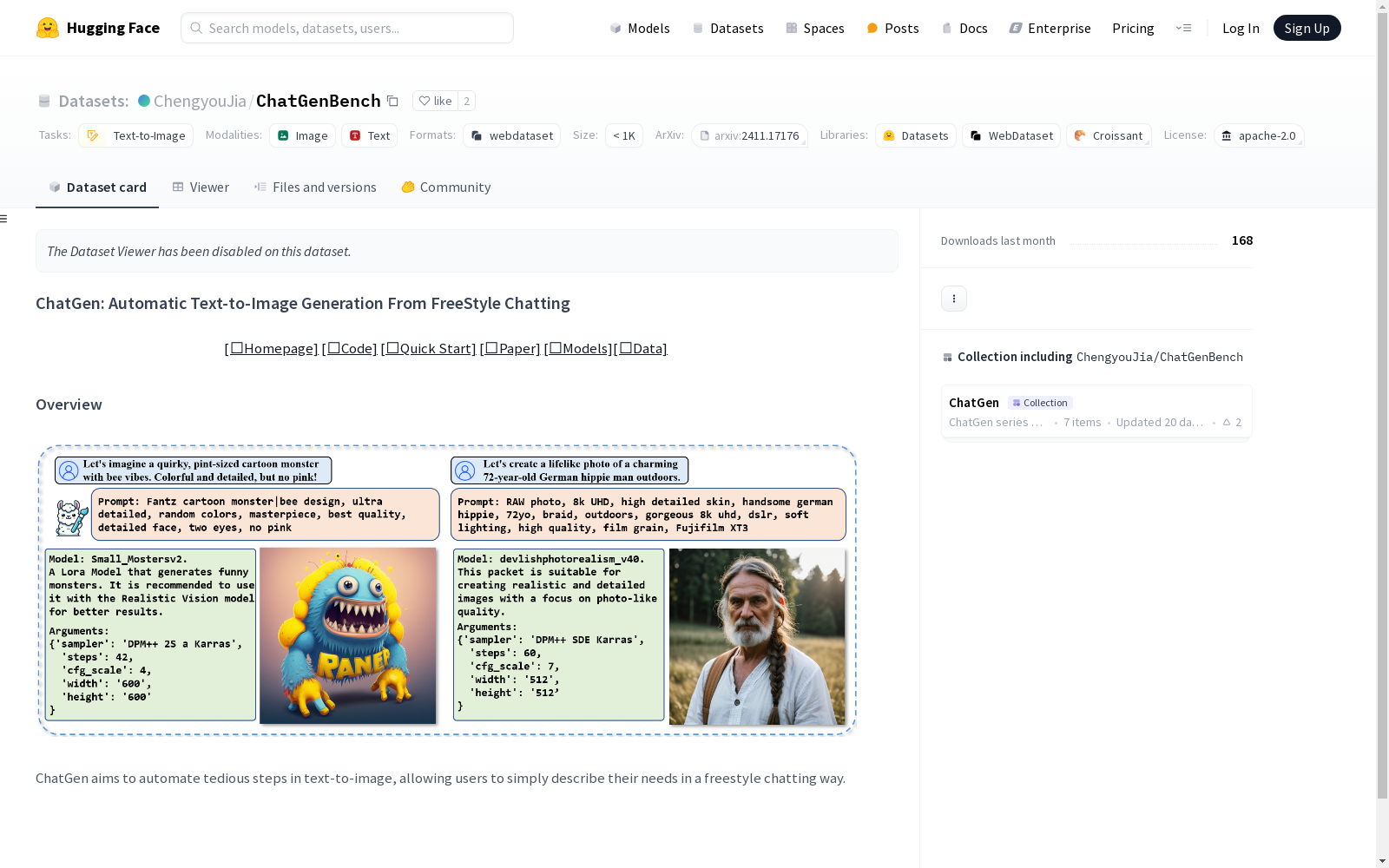The image size is (1389, 868).
Task: Click the ChengyouJia user avatar icon
Action: (x=144, y=101)
